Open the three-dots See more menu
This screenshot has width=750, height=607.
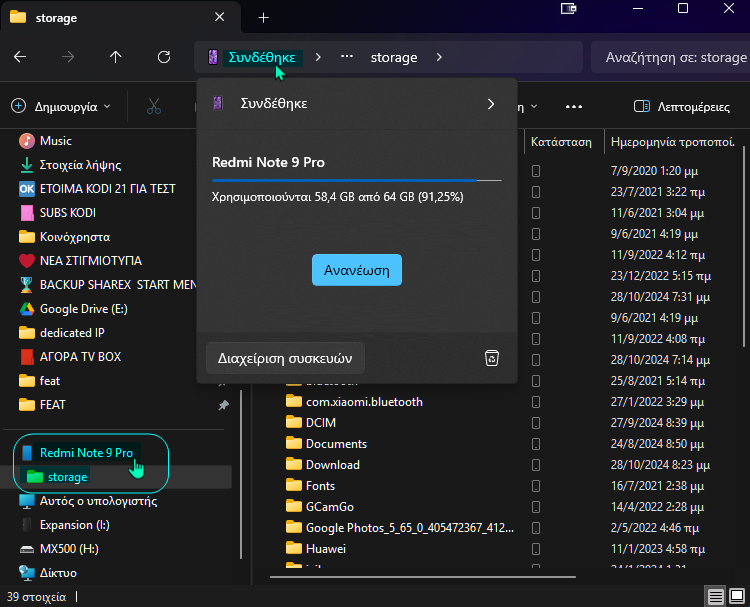click(x=574, y=106)
